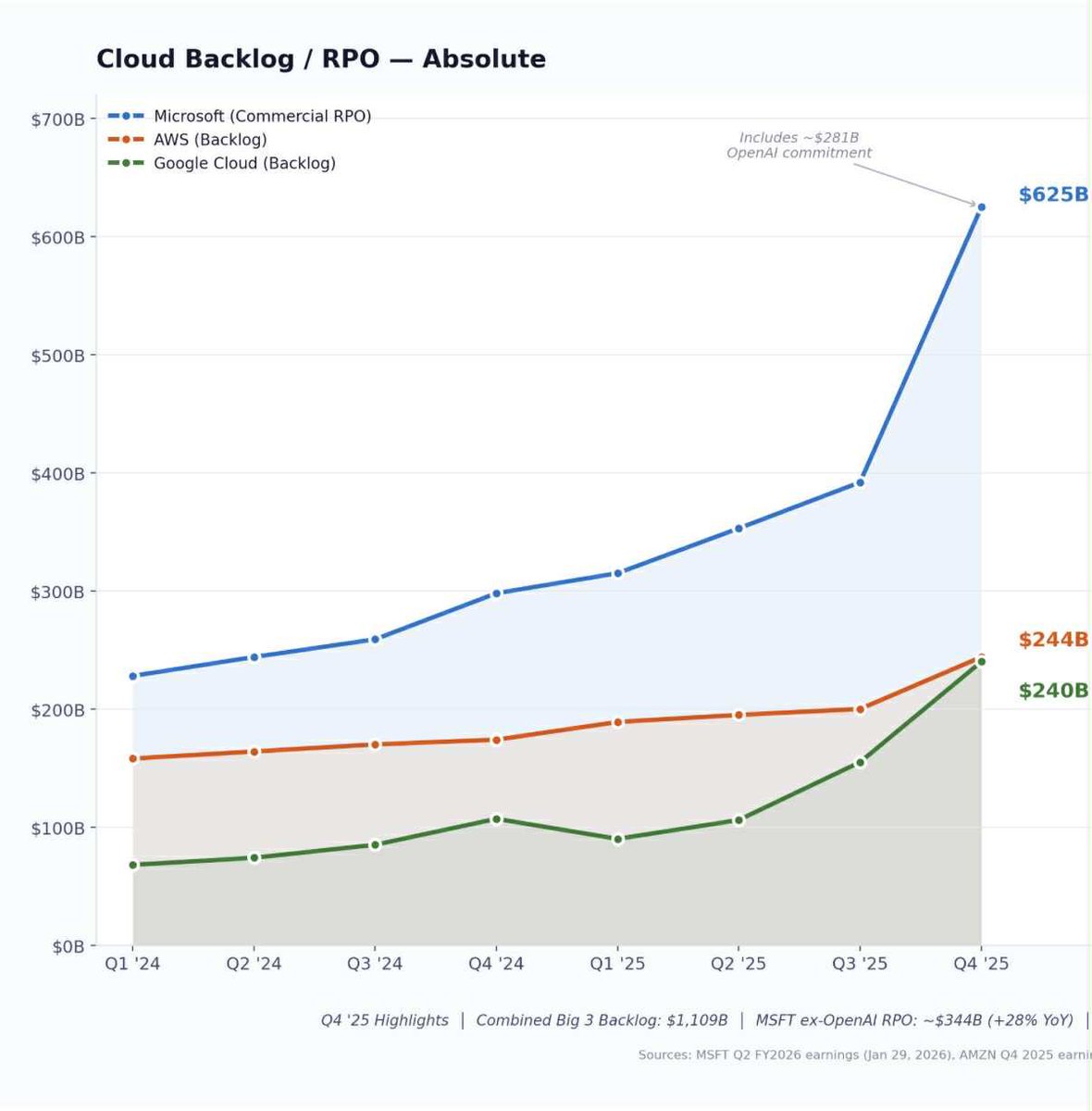Click the AWS Q3 '25 data point
1092x1111 pixels.
[x=860, y=709]
